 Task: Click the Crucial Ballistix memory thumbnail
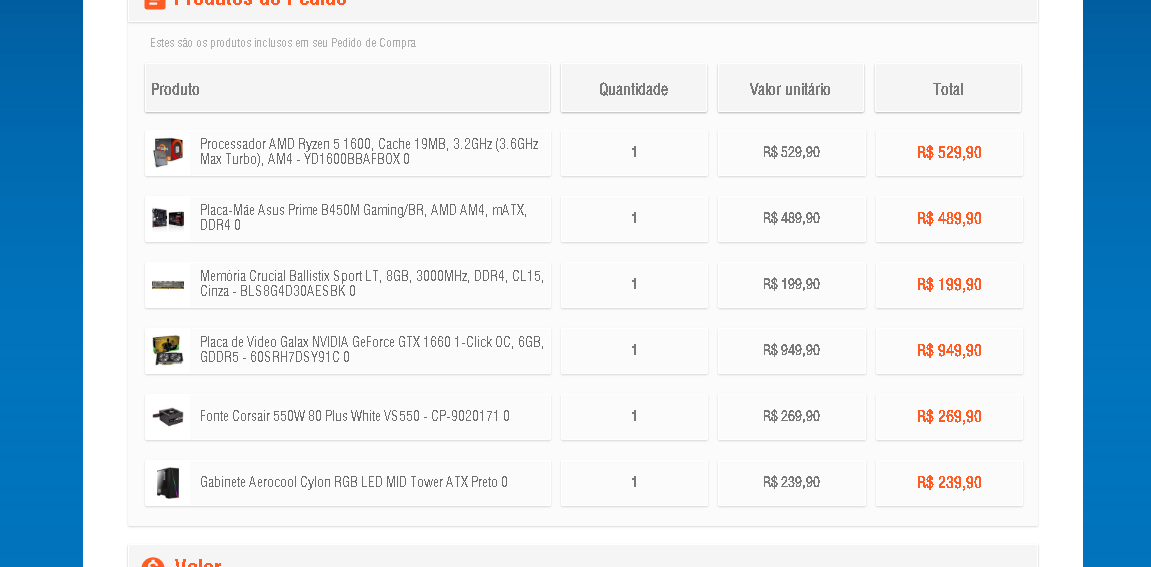tap(168, 284)
